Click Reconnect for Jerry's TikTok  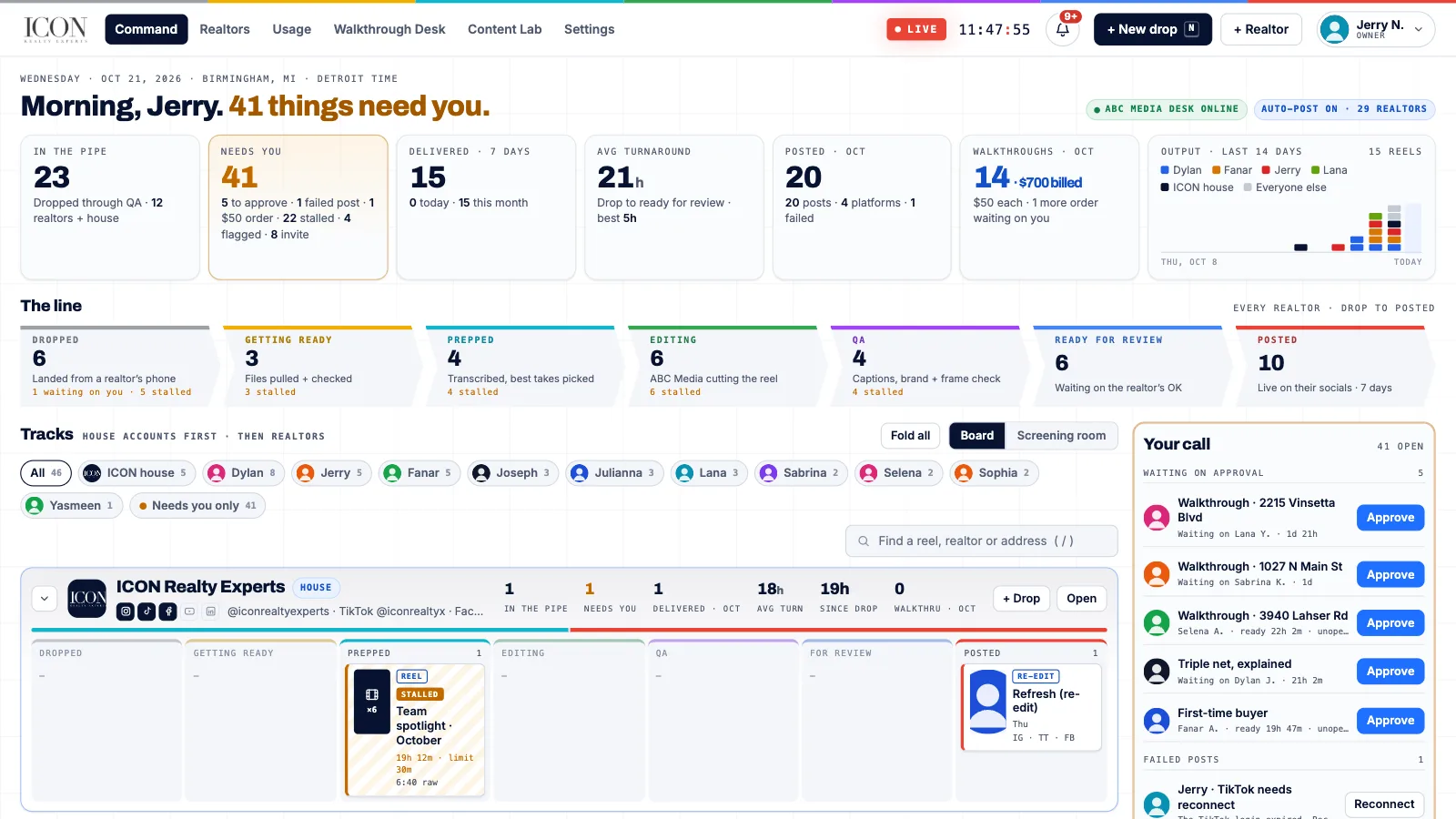1383,804
